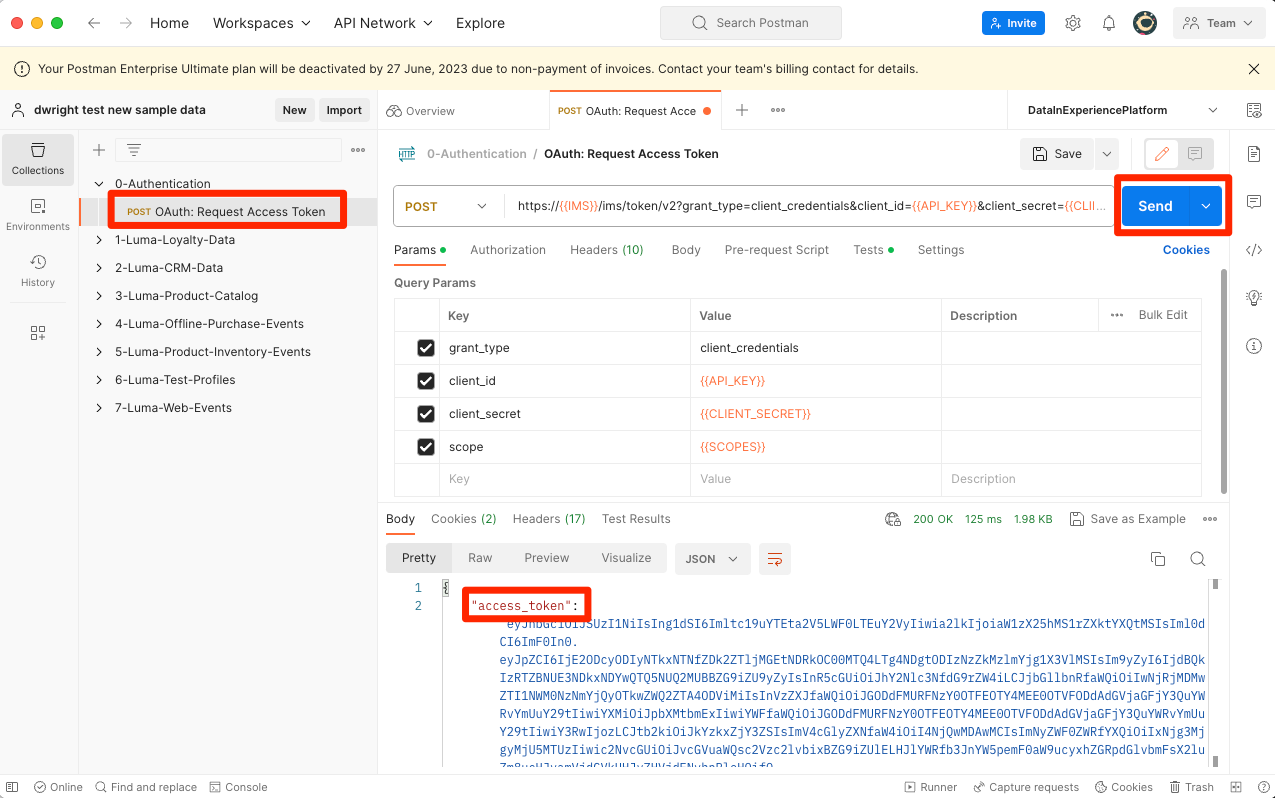Screen dimensions: 1275x798
Task: Open network information globe icon
Action: (x=894, y=519)
